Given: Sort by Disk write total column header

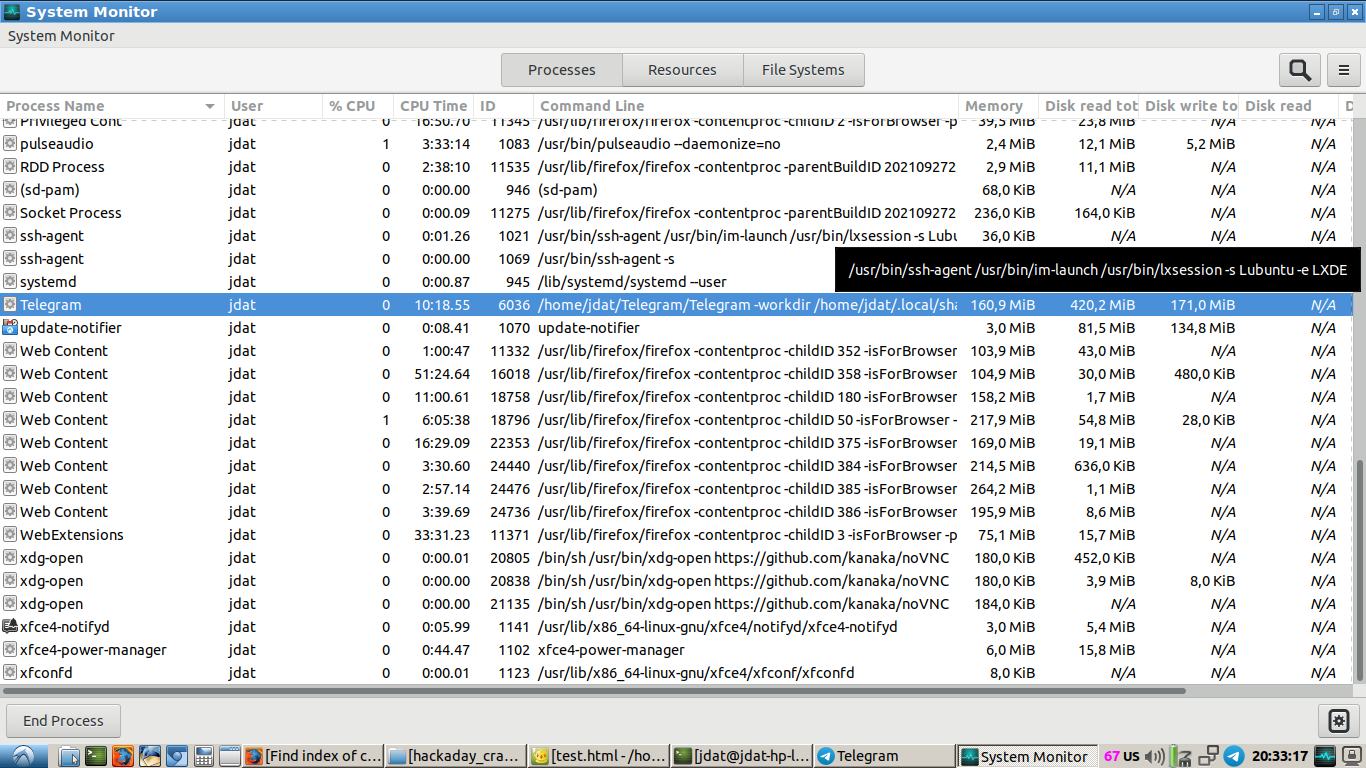Looking at the screenshot, I should (1189, 106).
